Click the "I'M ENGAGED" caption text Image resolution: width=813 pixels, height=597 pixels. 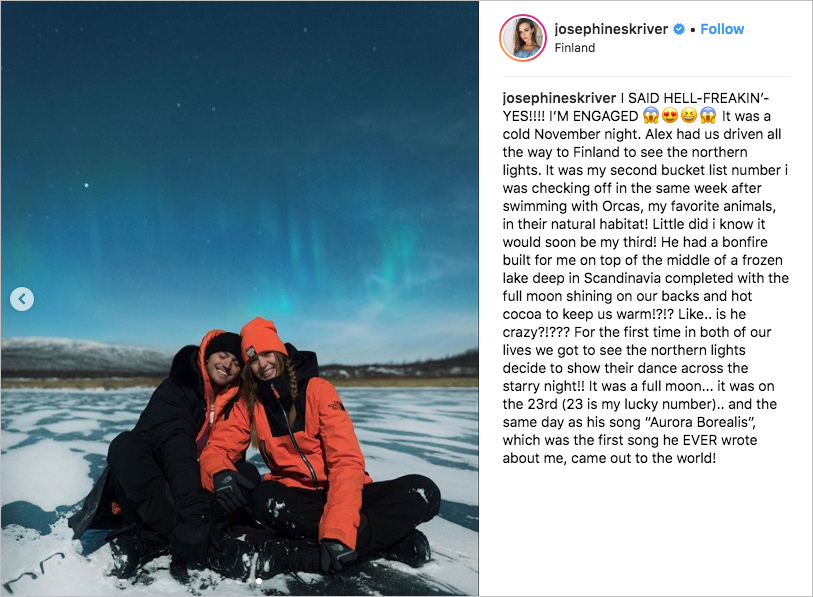594,116
